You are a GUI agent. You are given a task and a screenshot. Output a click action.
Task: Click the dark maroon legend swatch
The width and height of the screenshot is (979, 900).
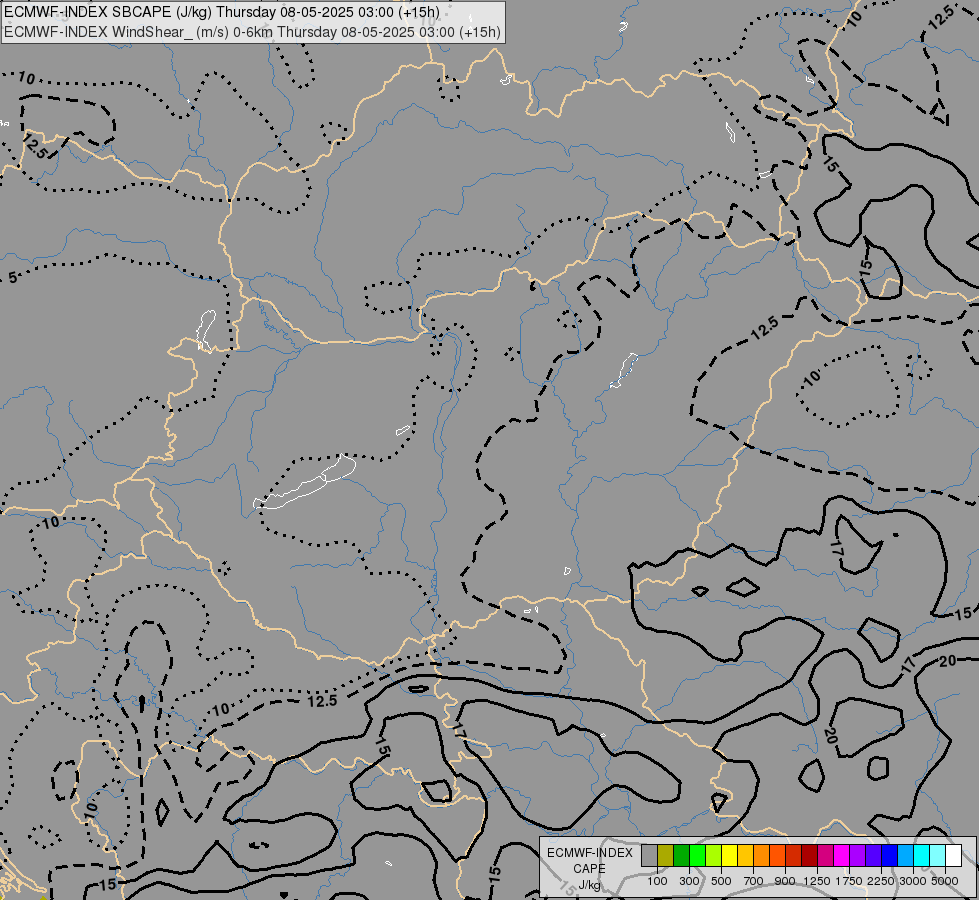[x=810, y=856]
